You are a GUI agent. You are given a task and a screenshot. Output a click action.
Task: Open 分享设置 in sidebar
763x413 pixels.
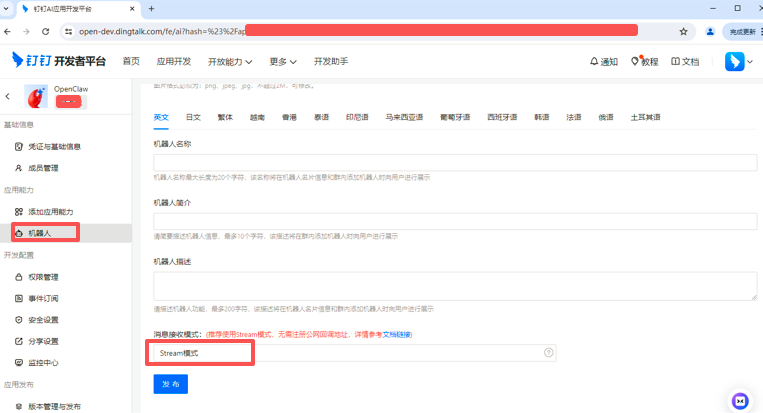coord(43,341)
